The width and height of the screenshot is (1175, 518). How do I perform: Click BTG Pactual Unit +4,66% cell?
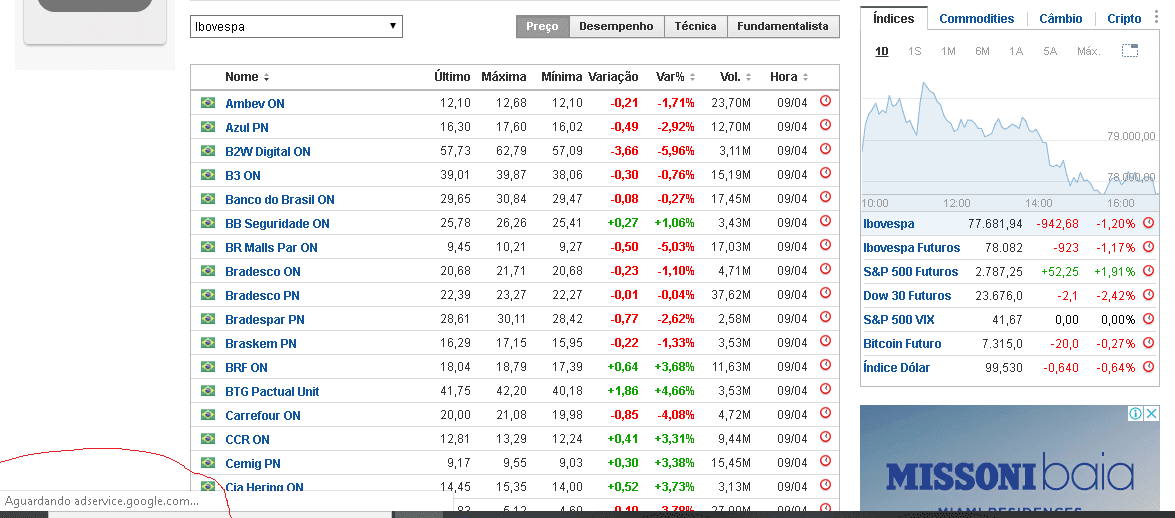[674, 391]
